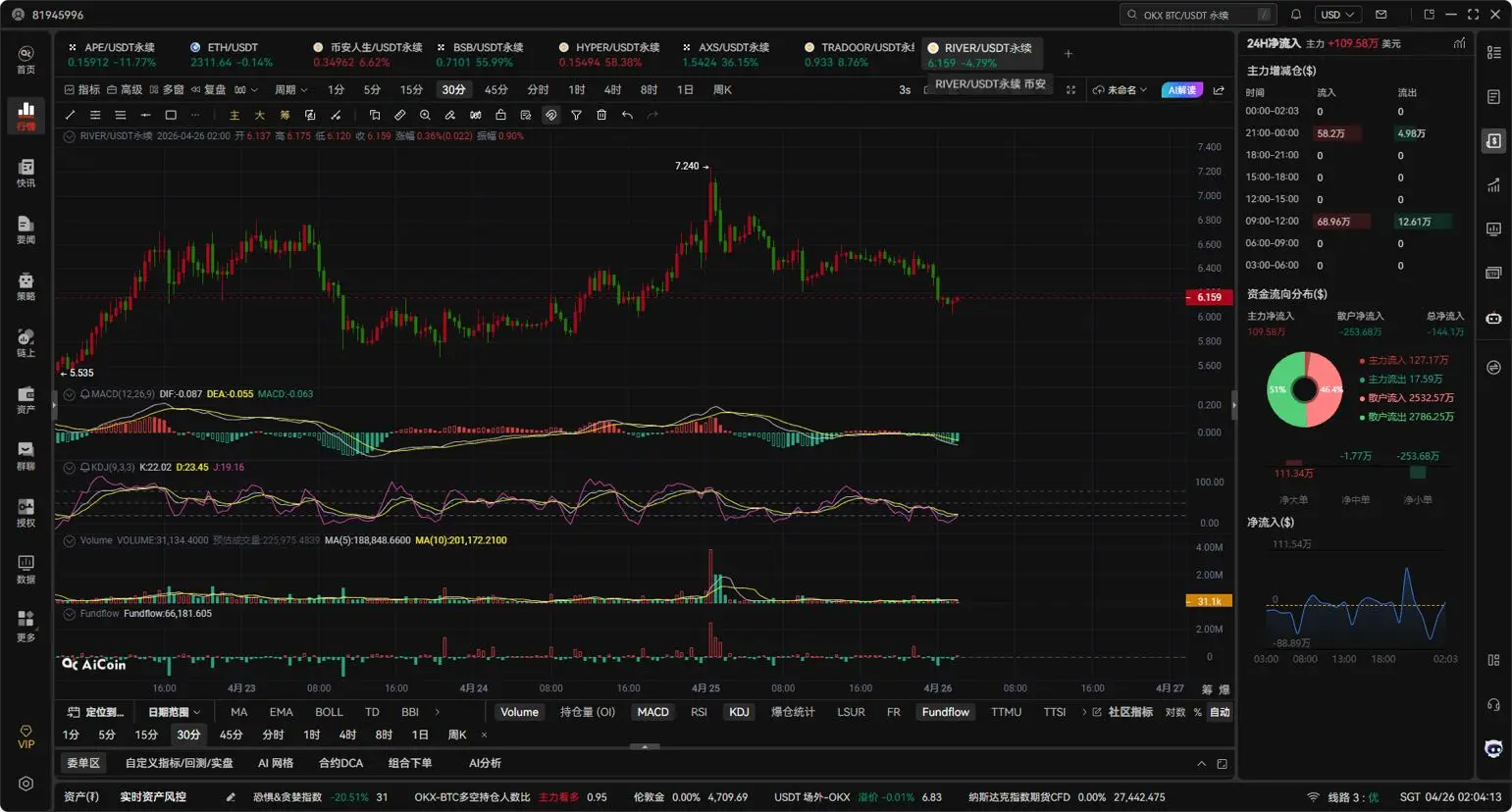Click the 散户流出 green legend dot
The width and height of the screenshot is (1512, 812).
coord(1362,417)
